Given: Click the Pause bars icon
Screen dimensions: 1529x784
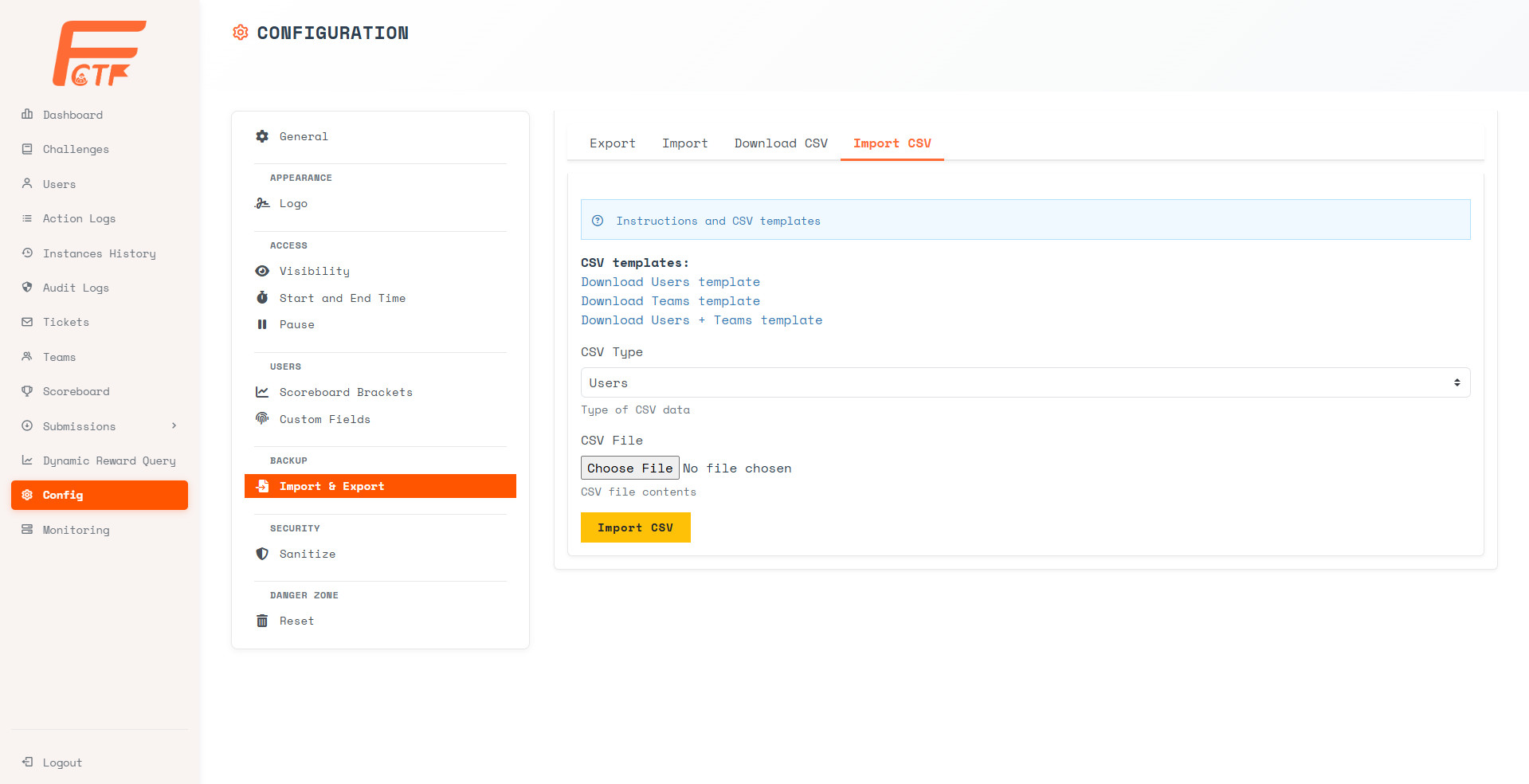Looking at the screenshot, I should click(x=262, y=324).
